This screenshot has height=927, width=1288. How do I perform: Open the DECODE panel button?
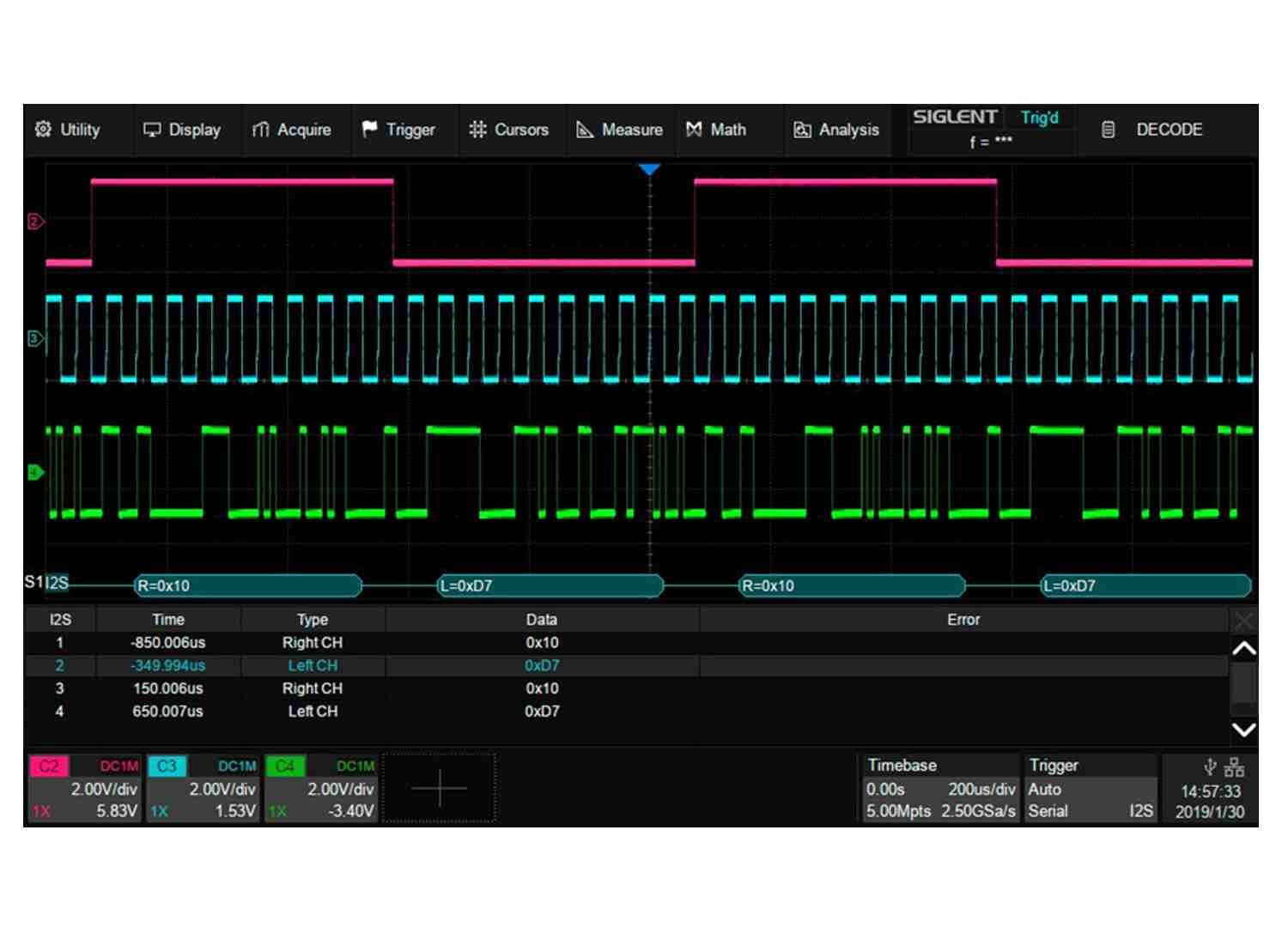click(1166, 130)
